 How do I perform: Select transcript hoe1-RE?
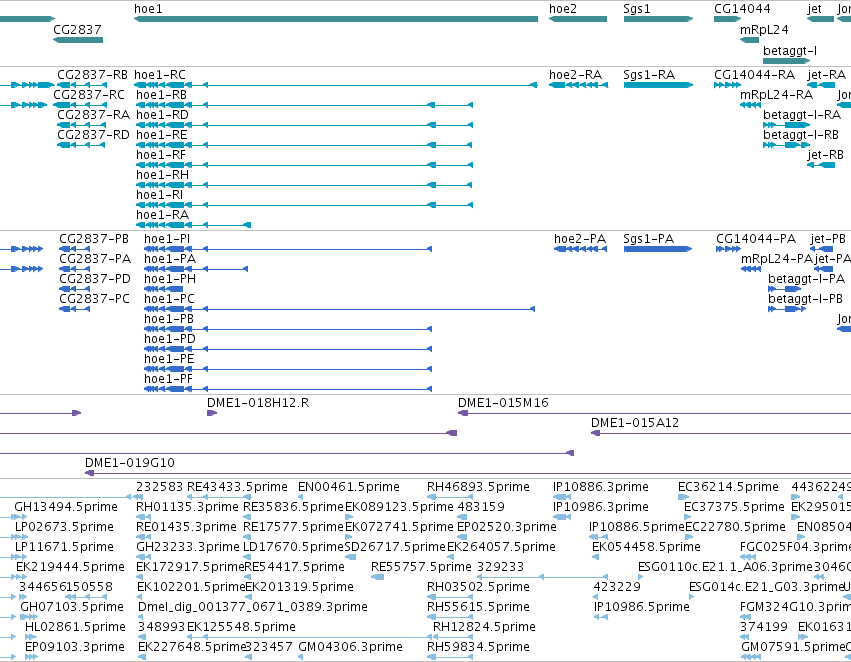pyautogui.click(x=304, y=145)
